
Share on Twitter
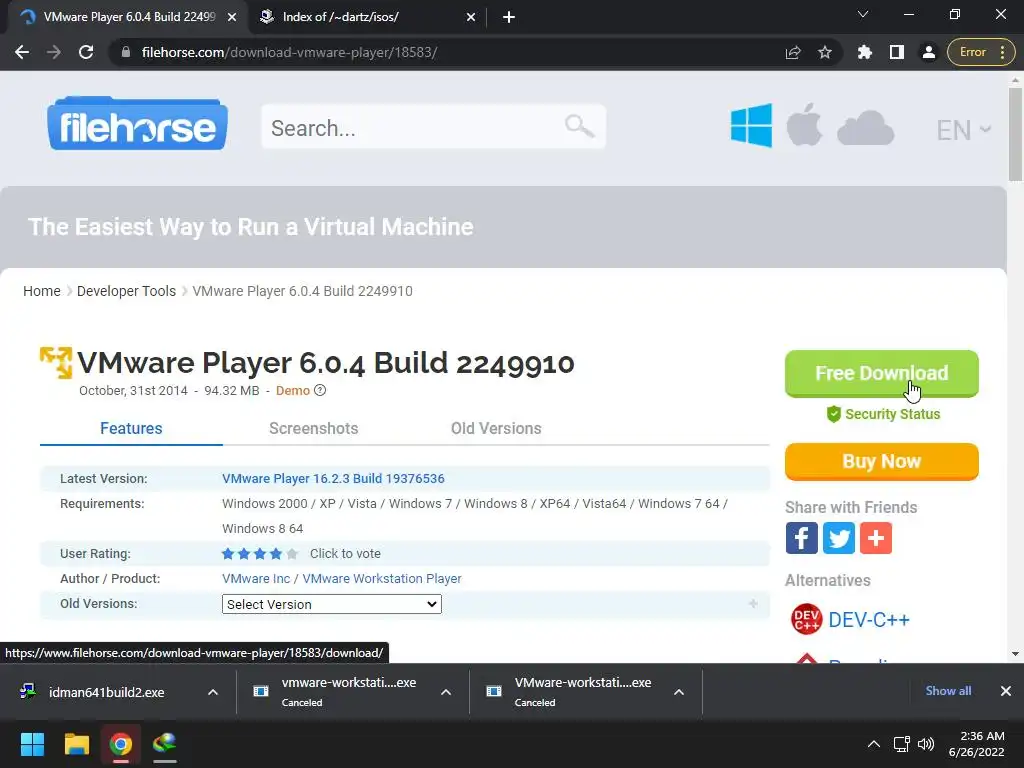pos(839,538)
